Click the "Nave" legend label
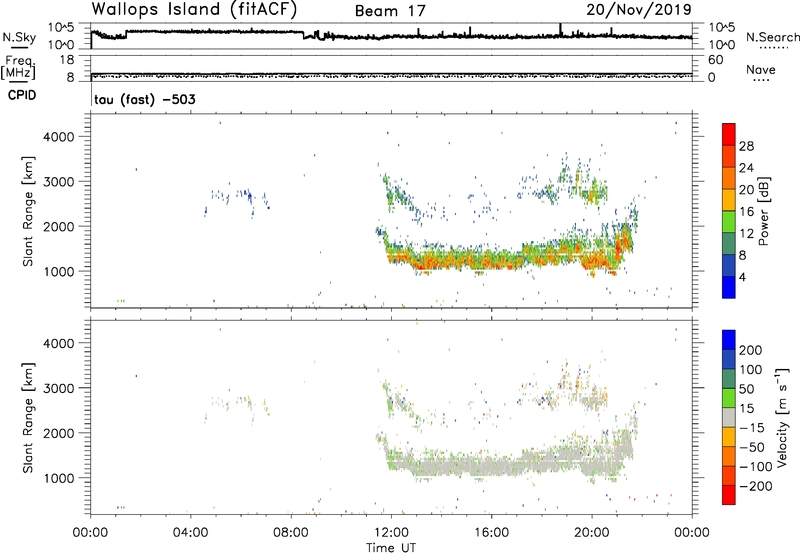This screenshot has height=554, width=800. 761,69
